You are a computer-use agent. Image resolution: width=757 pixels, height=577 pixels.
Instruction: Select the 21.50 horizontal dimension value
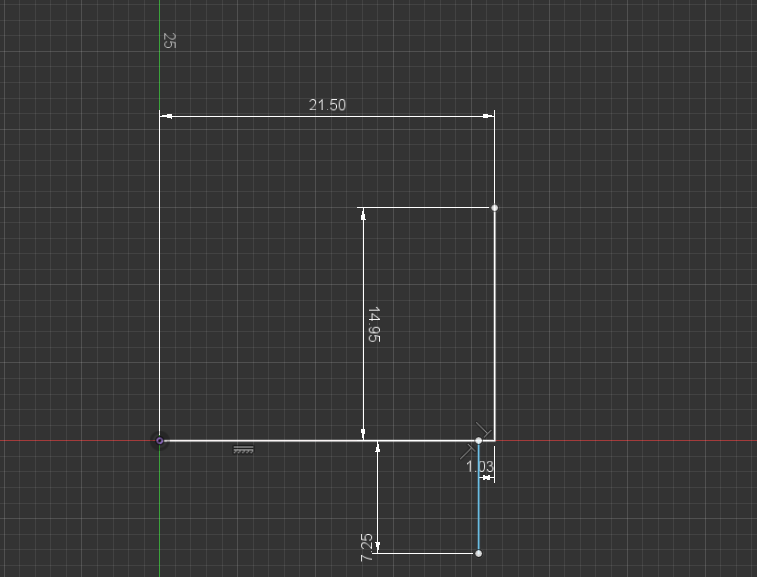tap(327, 105)
